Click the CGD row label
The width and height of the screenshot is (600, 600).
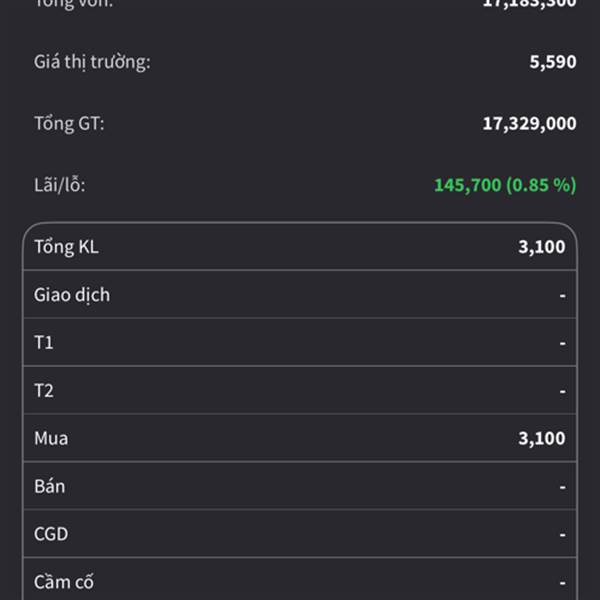point(51,534)
